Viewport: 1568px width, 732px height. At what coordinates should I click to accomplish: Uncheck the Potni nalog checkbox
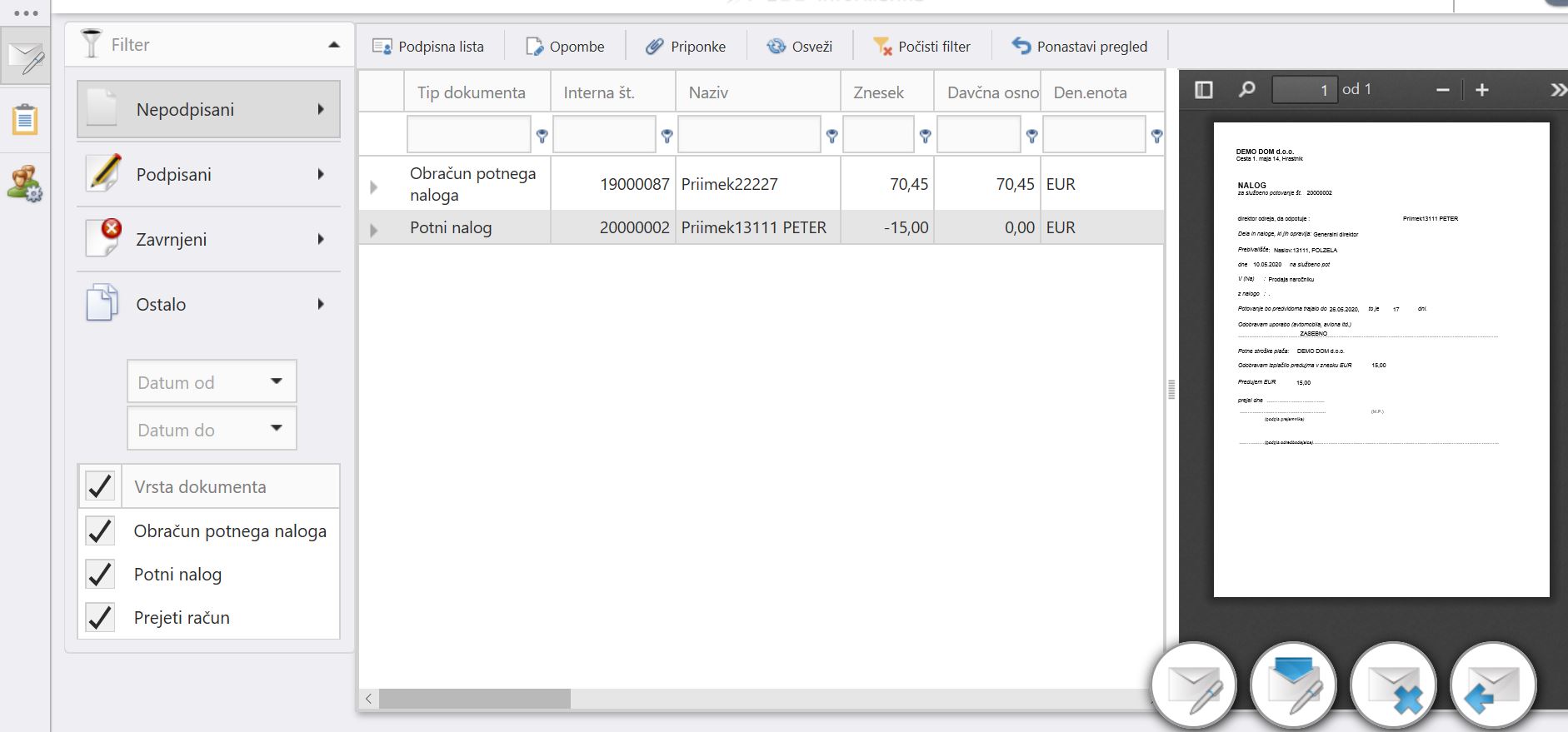101,574
